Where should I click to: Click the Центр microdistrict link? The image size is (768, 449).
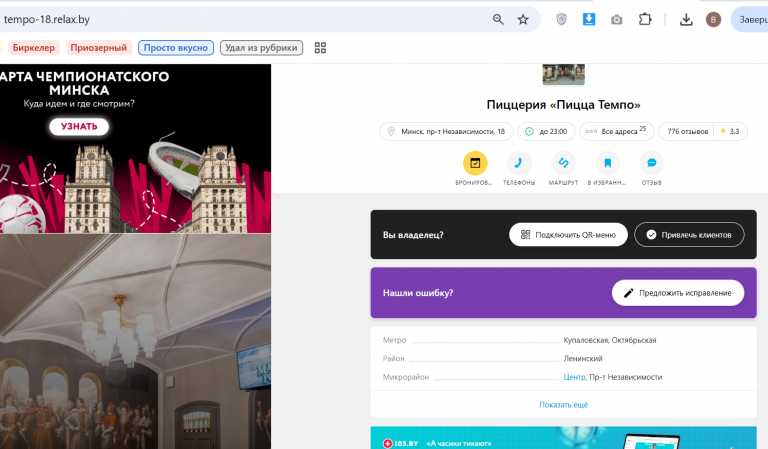point(574,377)
